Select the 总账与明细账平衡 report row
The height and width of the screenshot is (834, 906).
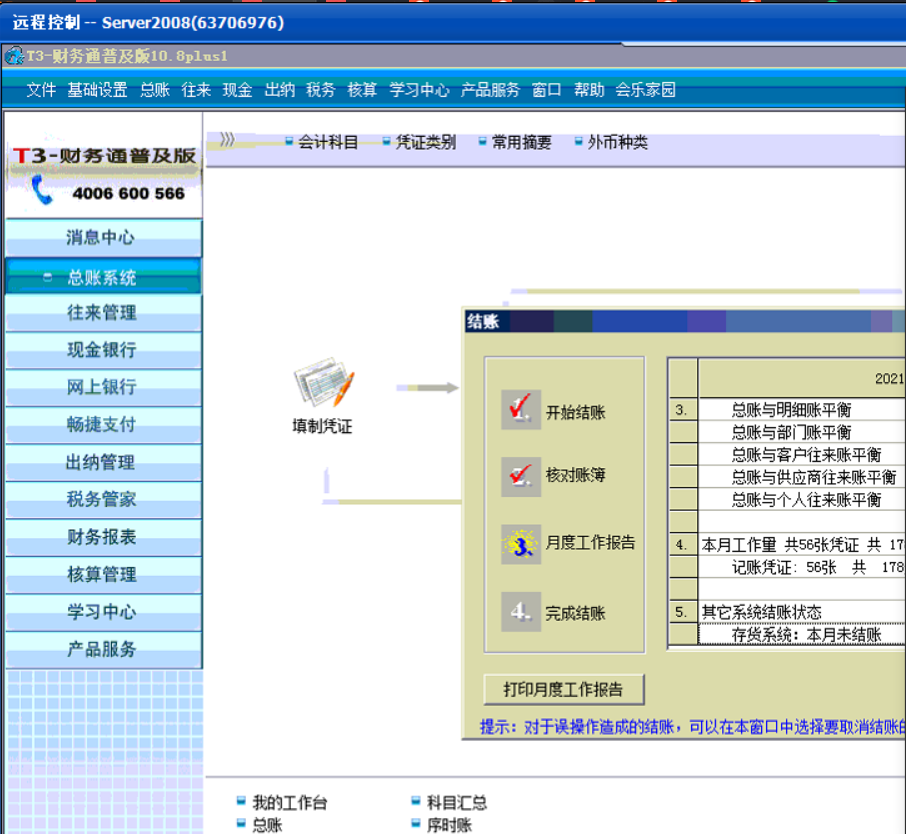click(801, 410)
